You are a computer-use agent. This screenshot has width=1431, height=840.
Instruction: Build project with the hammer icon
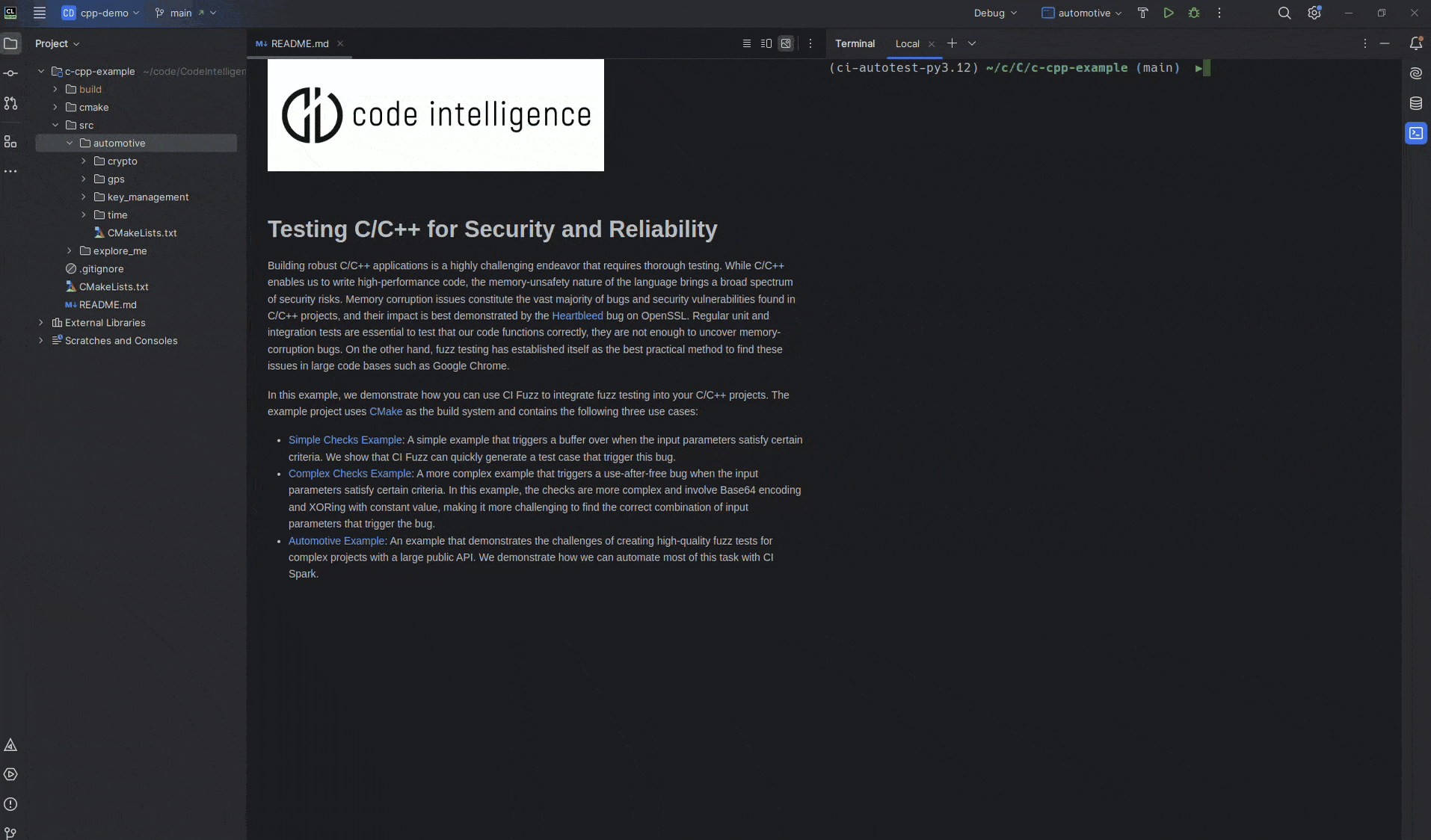click(1142, 13)
